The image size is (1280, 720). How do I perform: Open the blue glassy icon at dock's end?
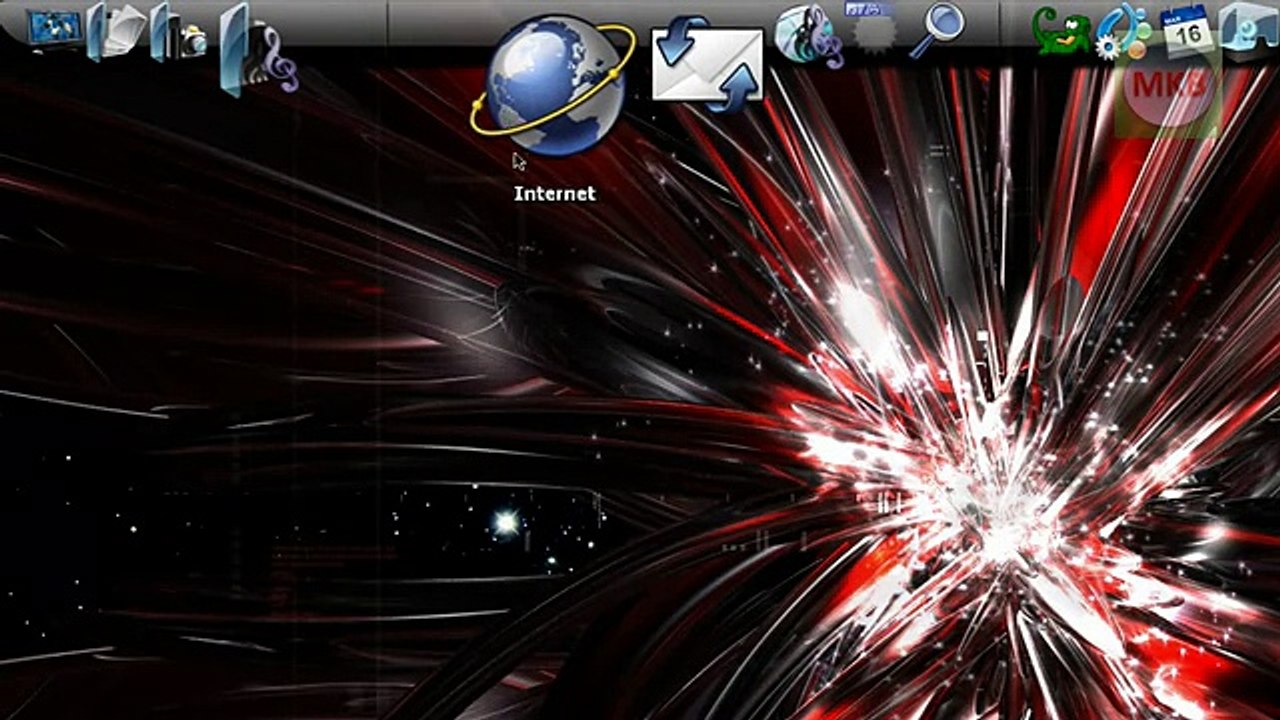pyautogui.click(x=1249, y=31)
